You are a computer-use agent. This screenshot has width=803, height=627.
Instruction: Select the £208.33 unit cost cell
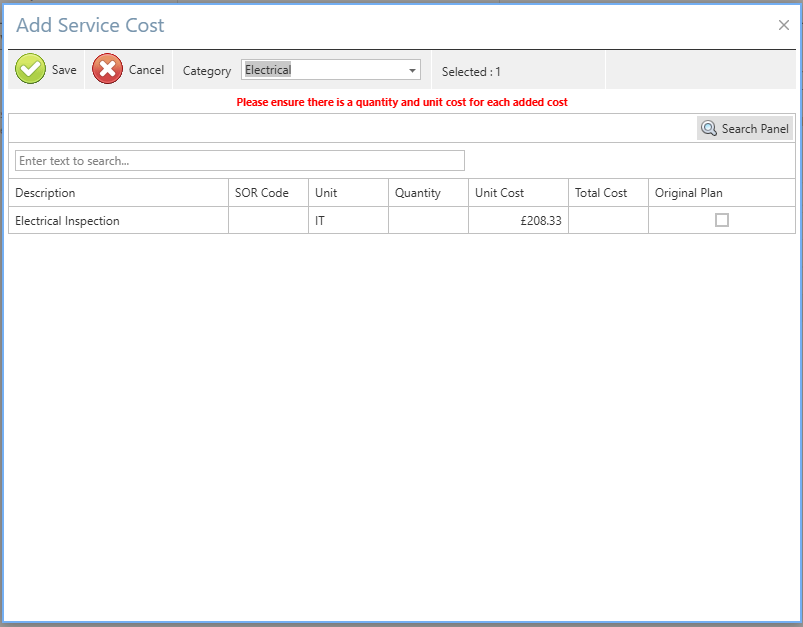(x=518, y=221)
